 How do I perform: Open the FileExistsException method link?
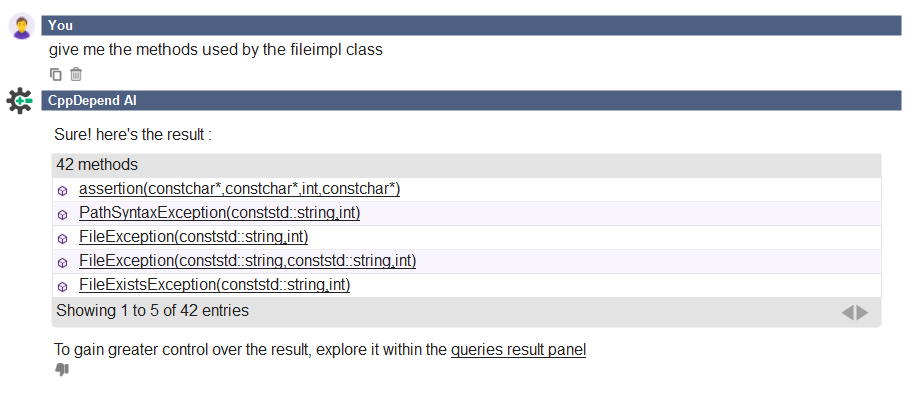pyautogui.click(x=215, y=285)
